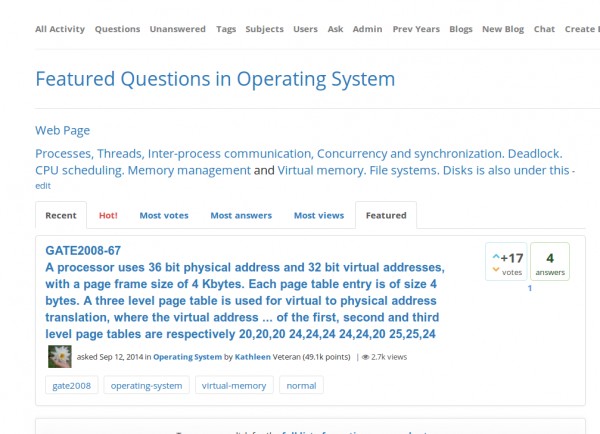Screen dimensions: 600x434
Task: Open the Most views tab
Action: pyautogui.click(x=318, y=215)
